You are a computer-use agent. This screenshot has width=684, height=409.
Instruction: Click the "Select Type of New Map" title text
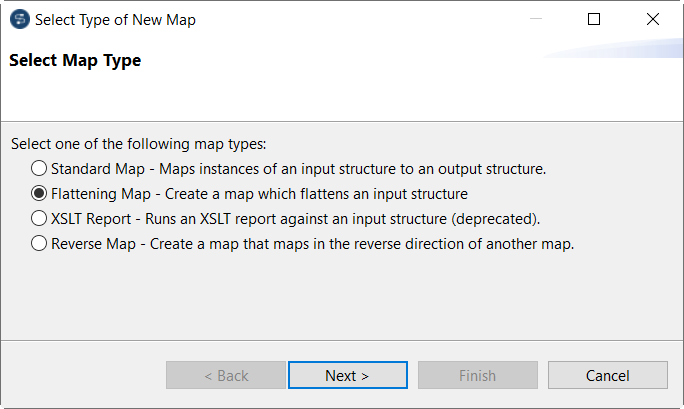[x=115, y=20]
